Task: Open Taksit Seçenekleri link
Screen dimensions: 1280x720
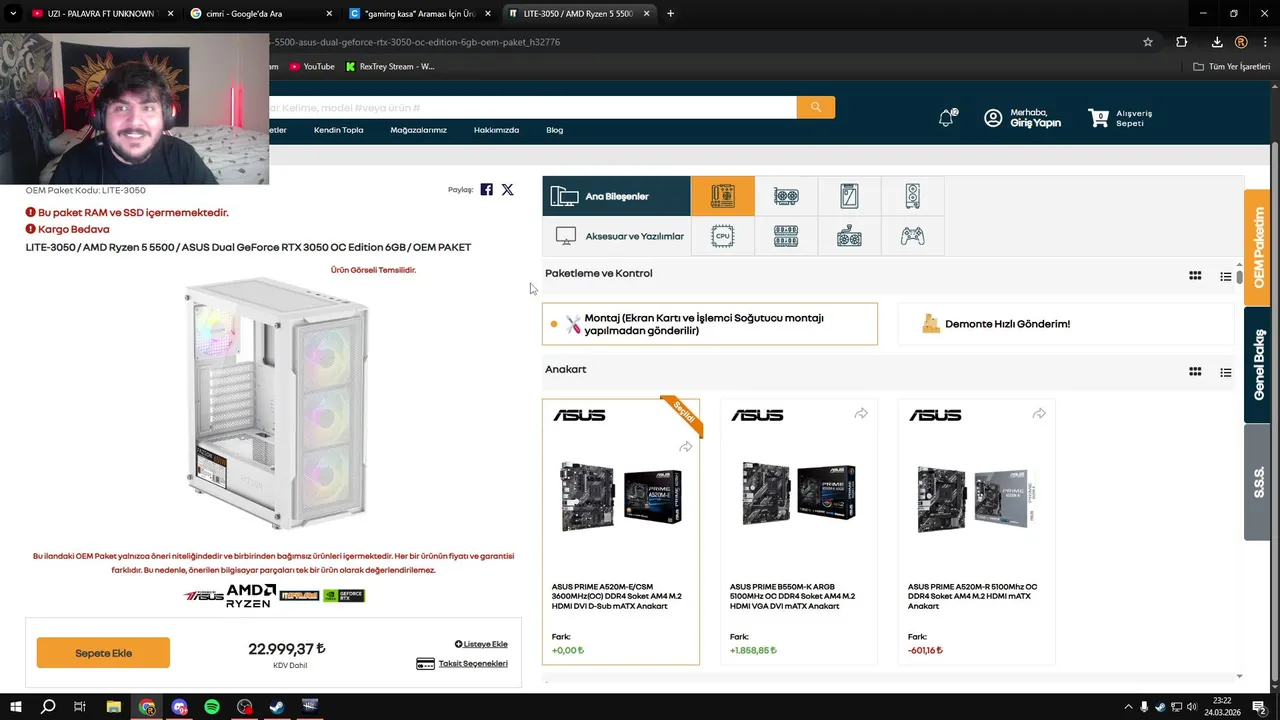Action: click(462, 663)
